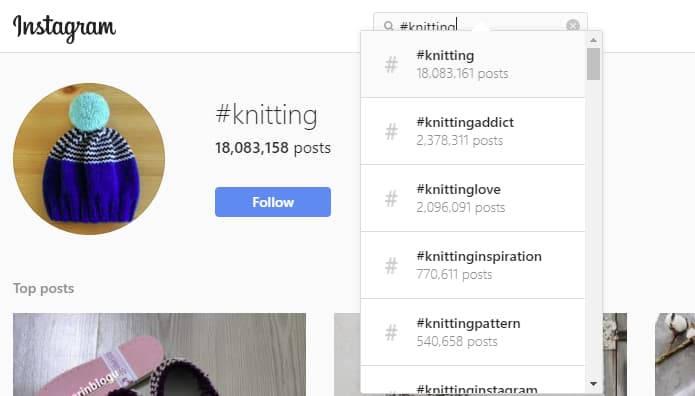The image size is (695, 396).
Task: Choose the #knittingaddict suggestion
Action: (x=473, y=131)
